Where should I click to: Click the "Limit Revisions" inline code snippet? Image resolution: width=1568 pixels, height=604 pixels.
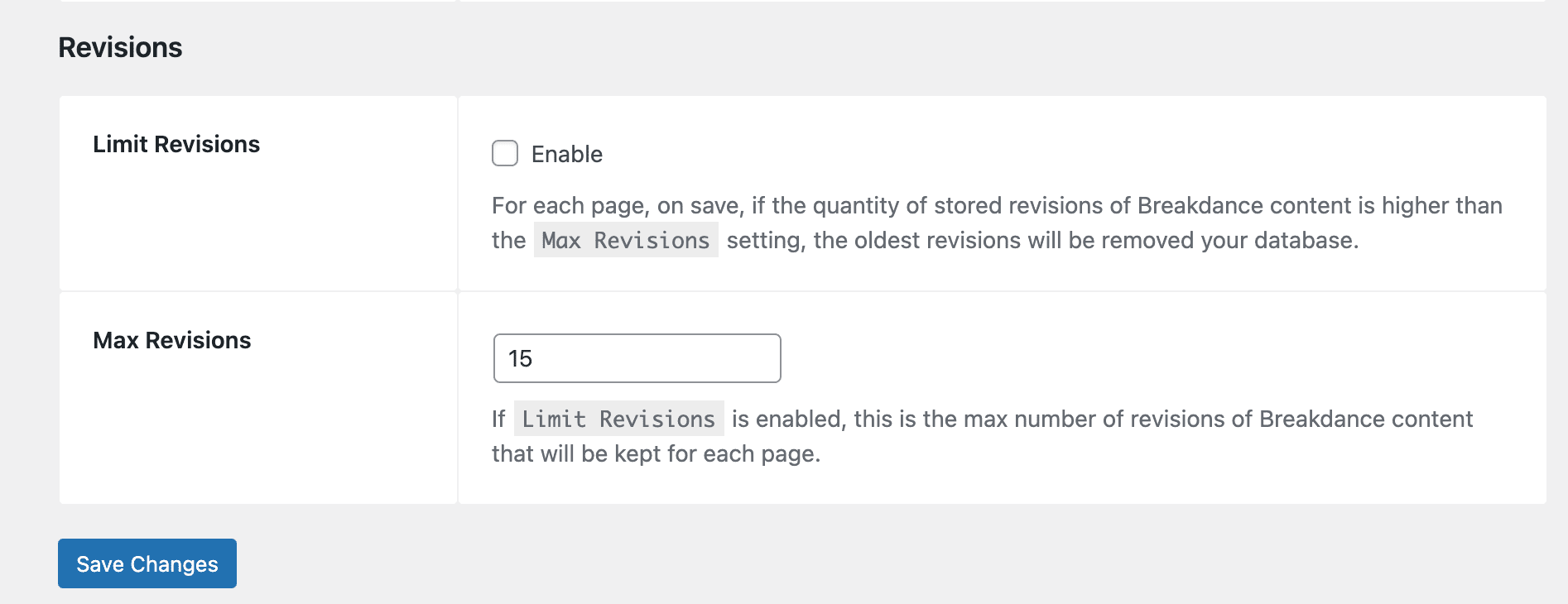(618, 419)
